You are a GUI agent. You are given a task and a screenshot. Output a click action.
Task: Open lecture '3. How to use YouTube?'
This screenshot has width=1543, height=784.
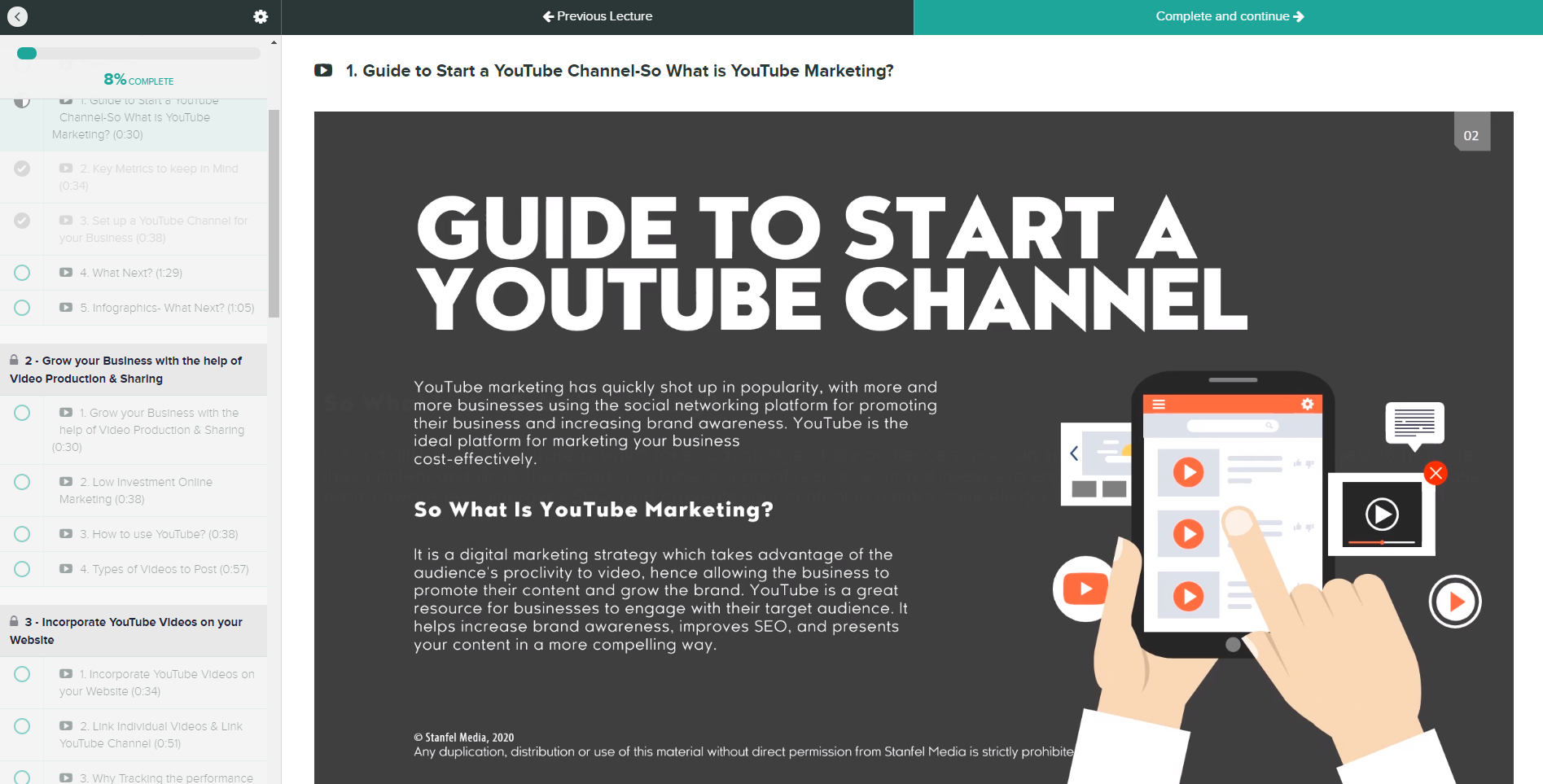(x=158, y=534)
